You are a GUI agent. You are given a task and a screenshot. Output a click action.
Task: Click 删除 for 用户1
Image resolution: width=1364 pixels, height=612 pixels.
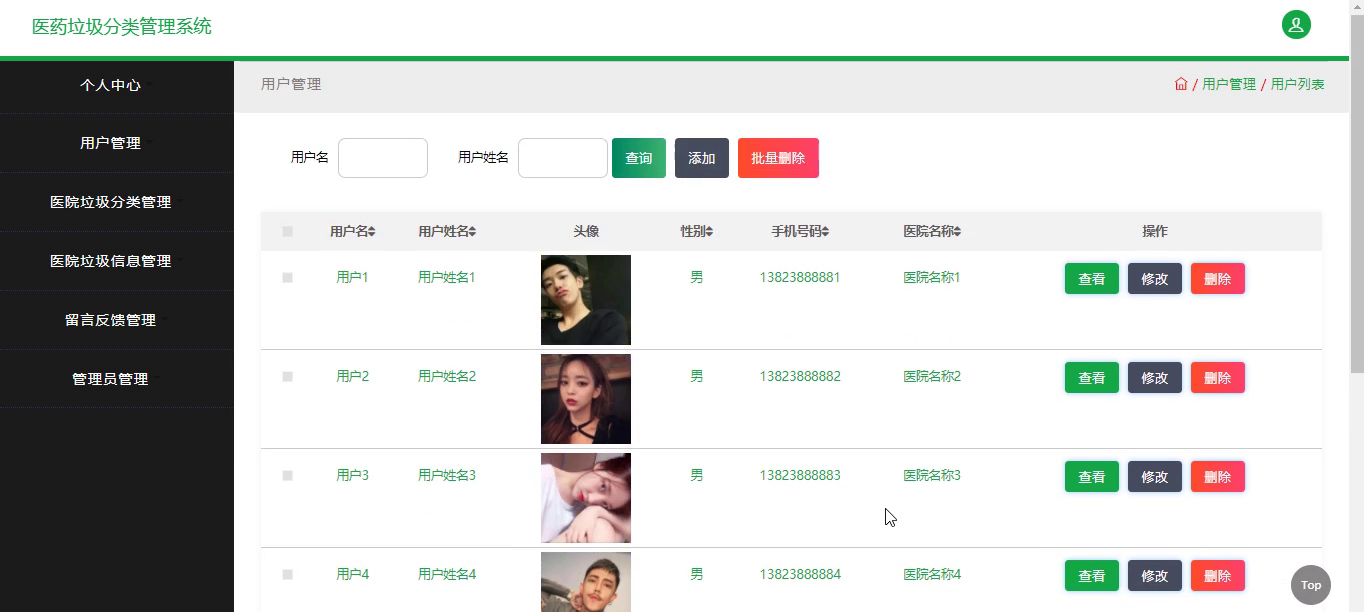[1218, 279]
